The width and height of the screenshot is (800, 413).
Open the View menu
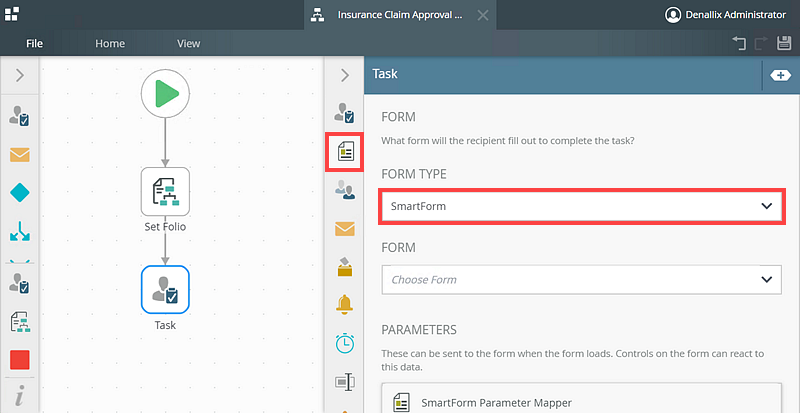coord(188,44)
